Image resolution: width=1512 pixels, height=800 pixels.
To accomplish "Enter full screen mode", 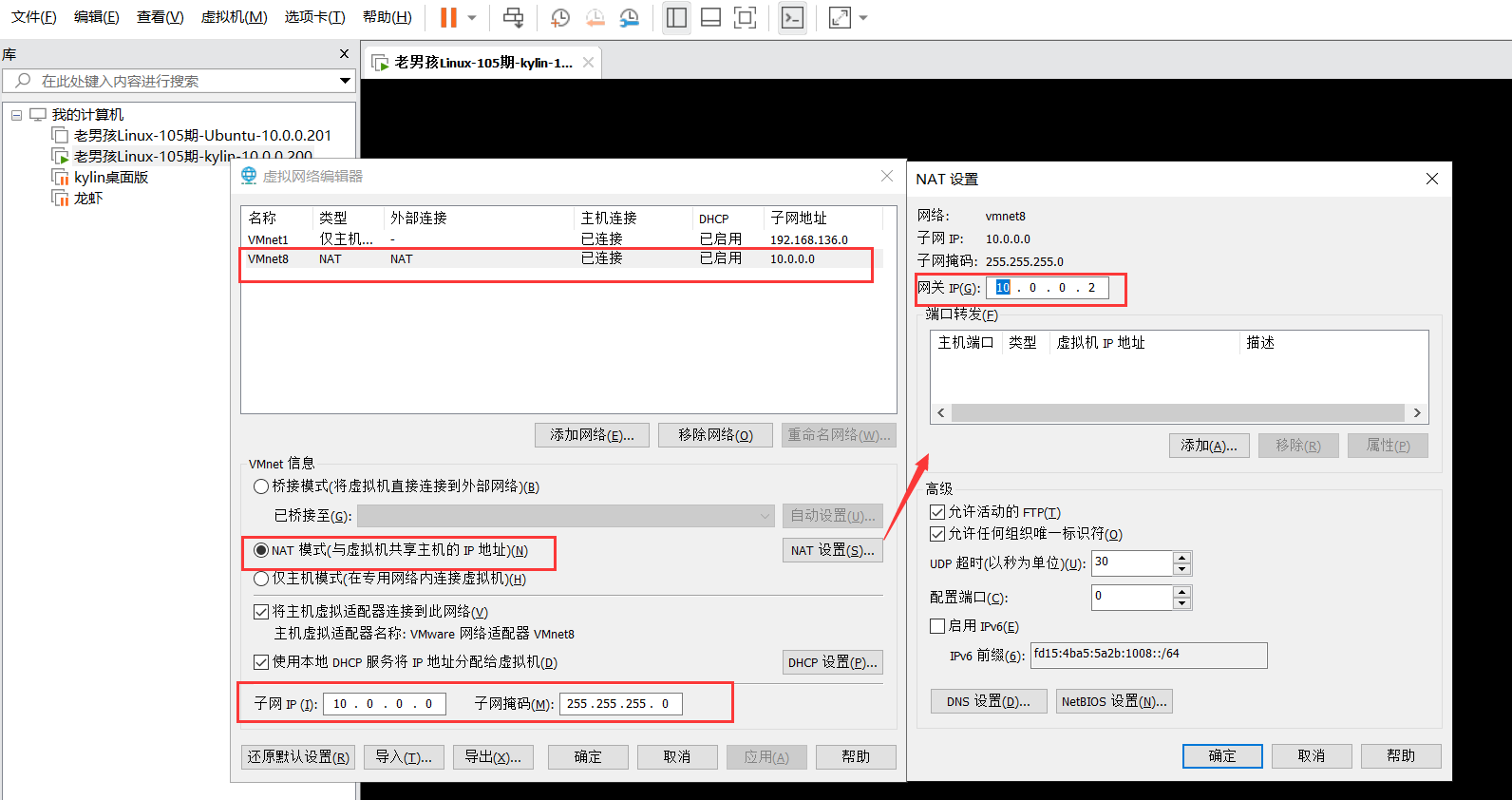I will tap(745, 17).
